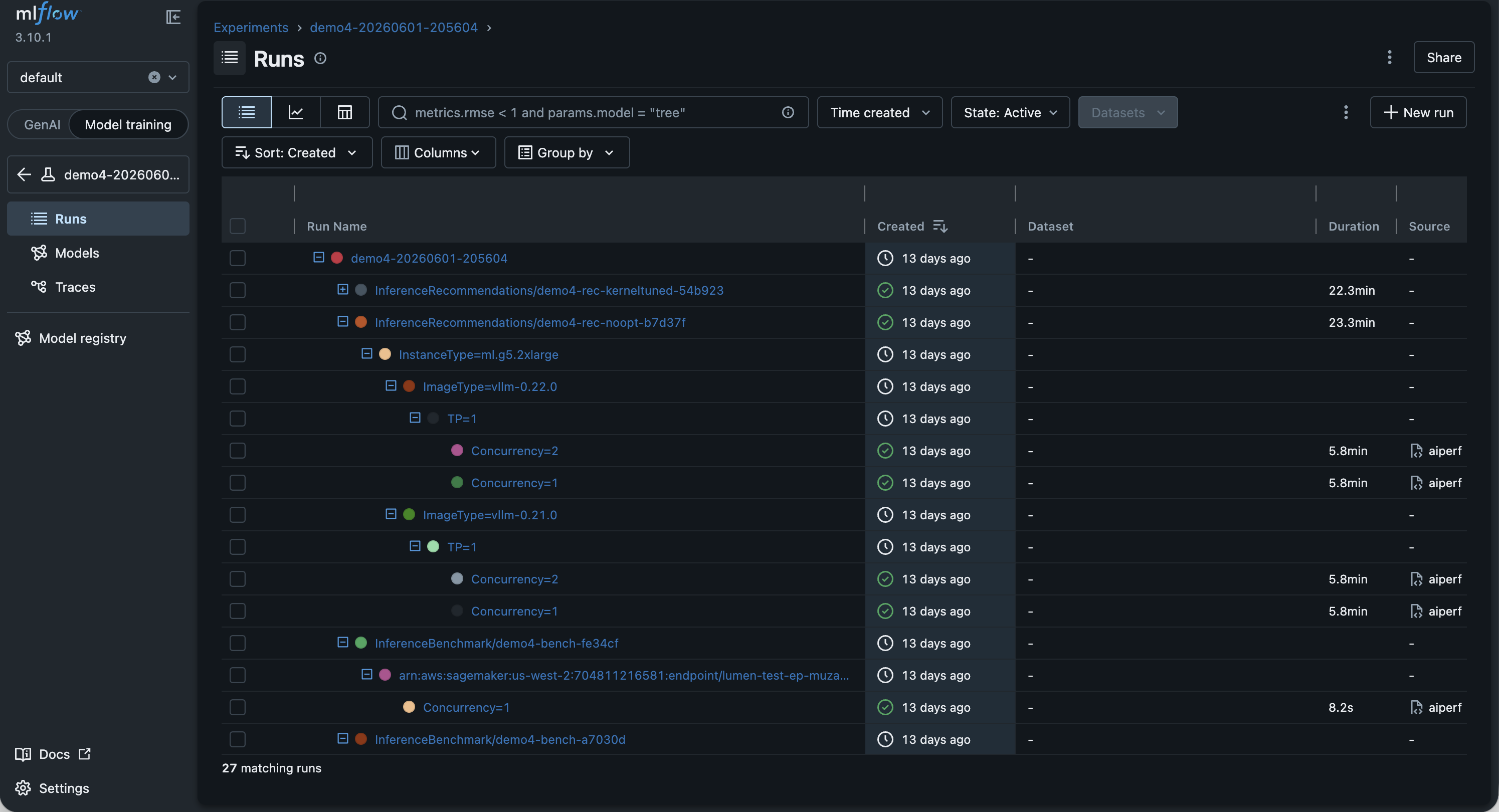Select Runs in the sidebar
The image size is (1499, 812).
(x=98, y=219)
